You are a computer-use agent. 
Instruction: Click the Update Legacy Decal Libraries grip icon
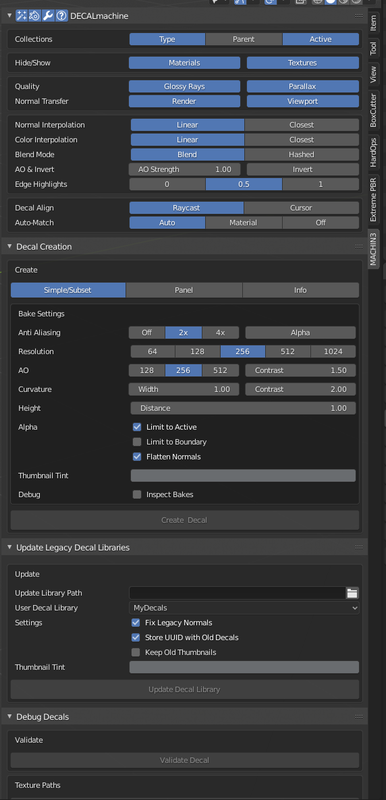coord(359,547)
